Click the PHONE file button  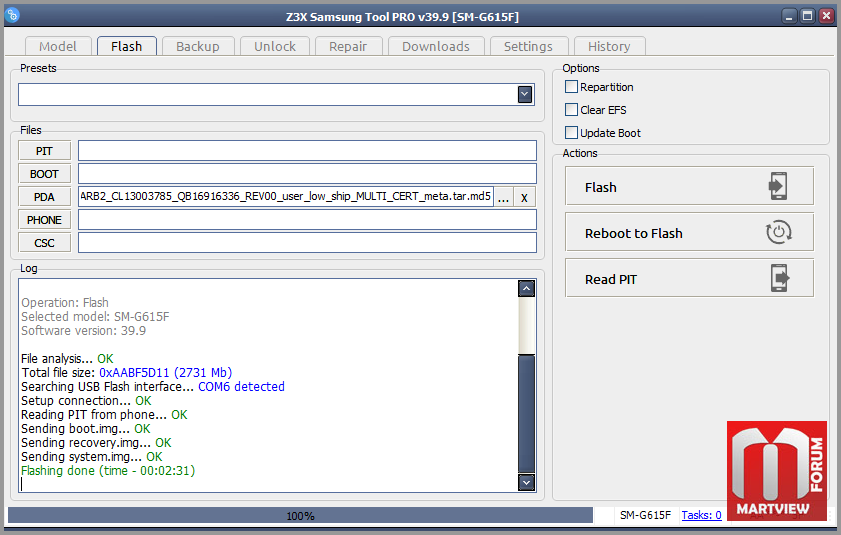click(45, 220)
